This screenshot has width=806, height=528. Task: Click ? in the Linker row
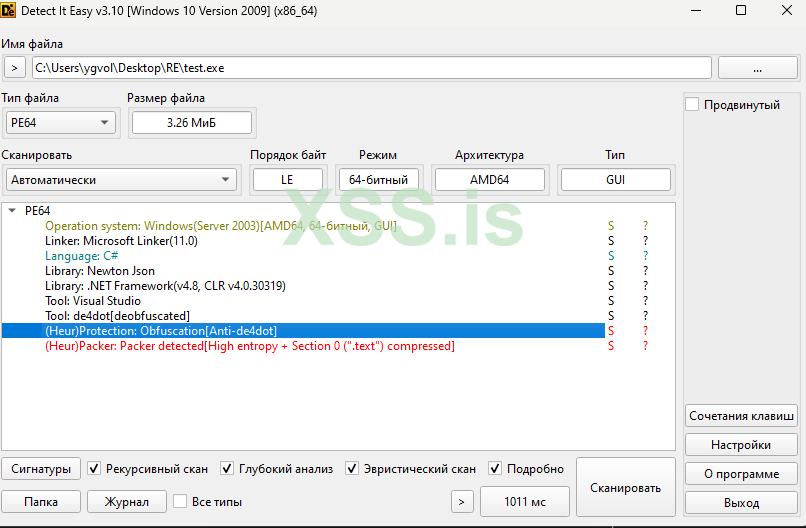646,241
